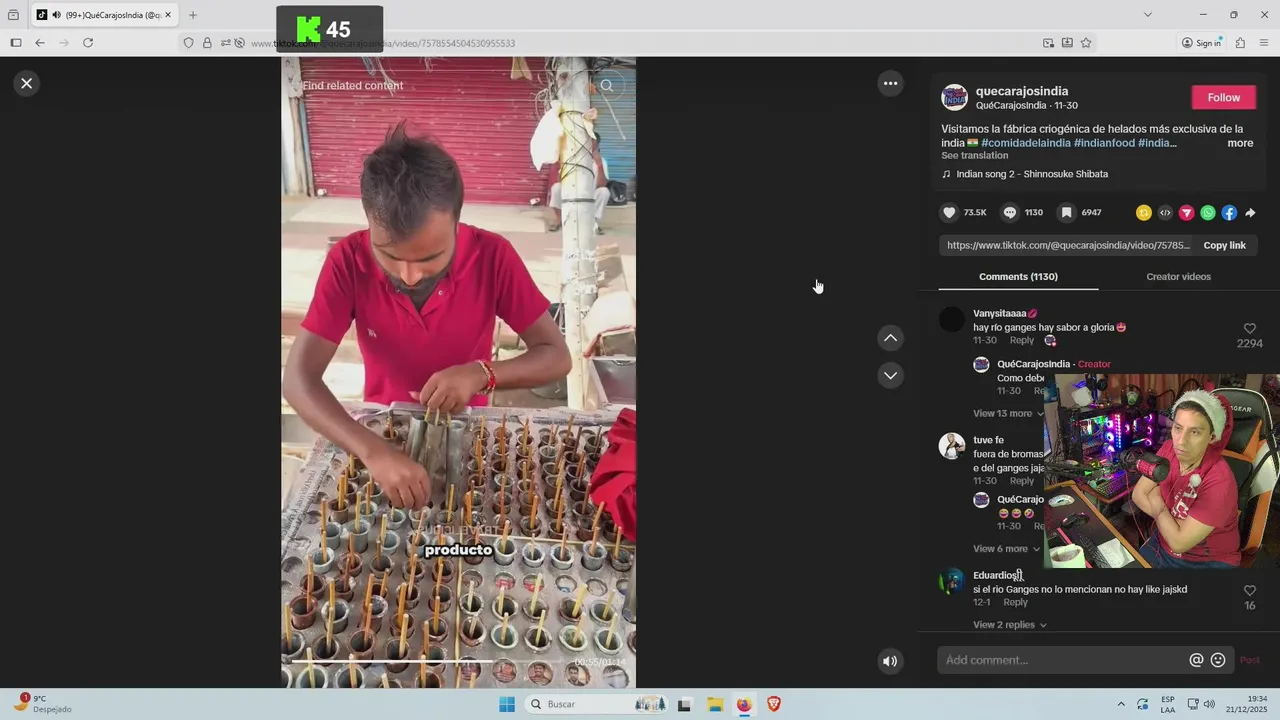Click browser back arrow
The width and height of the screenshot is (1280, 720).
(x=40, y=43)
